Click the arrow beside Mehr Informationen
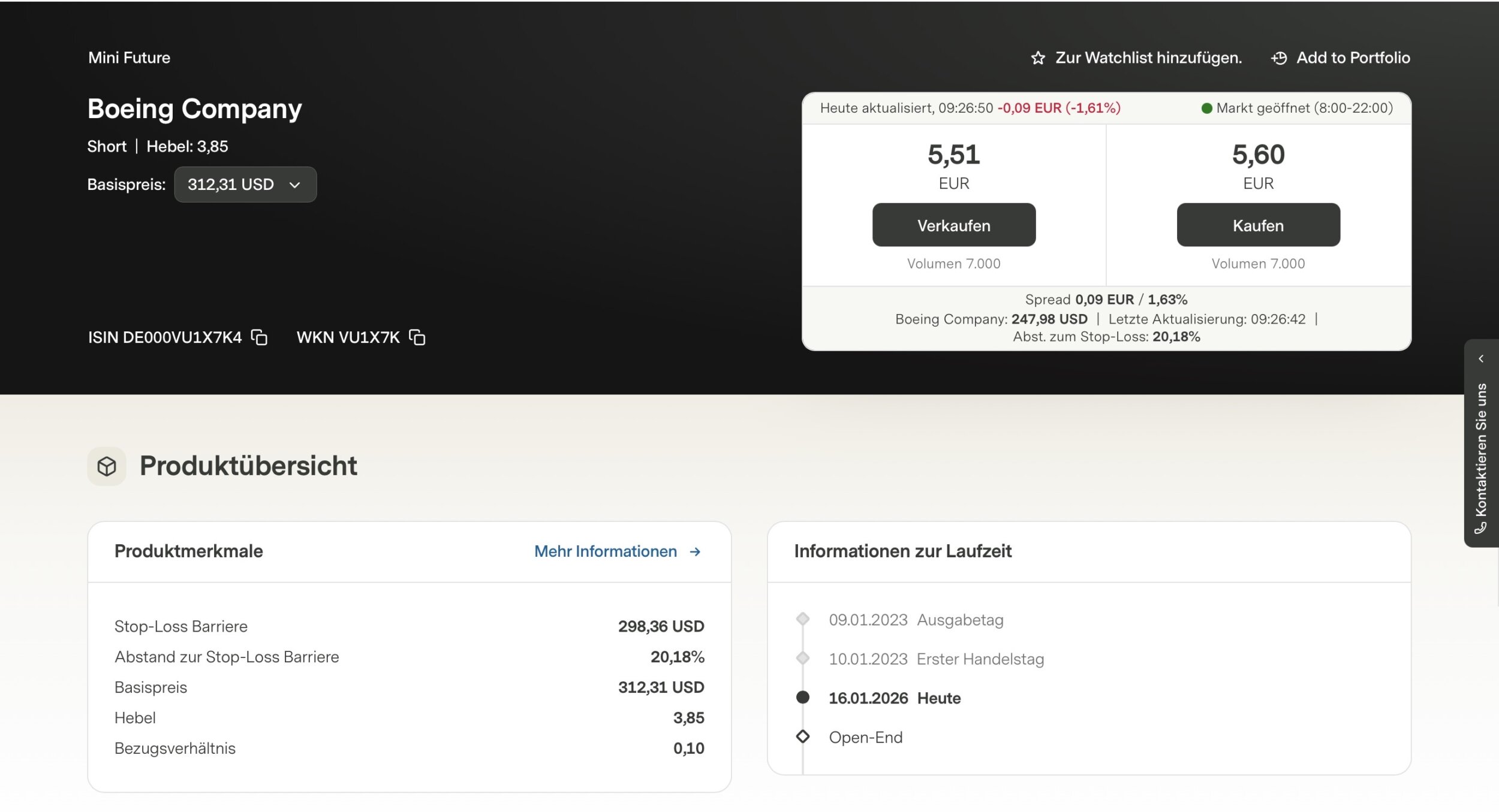The width and height of the screenshot is (1499, 812). pyautogui.click(x=695, y=552)
